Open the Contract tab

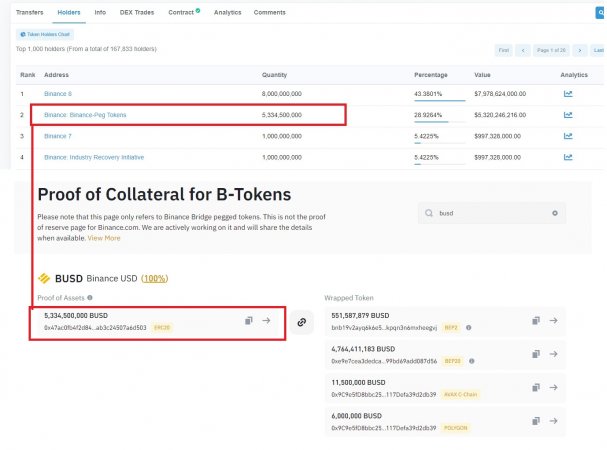point(181,12)
